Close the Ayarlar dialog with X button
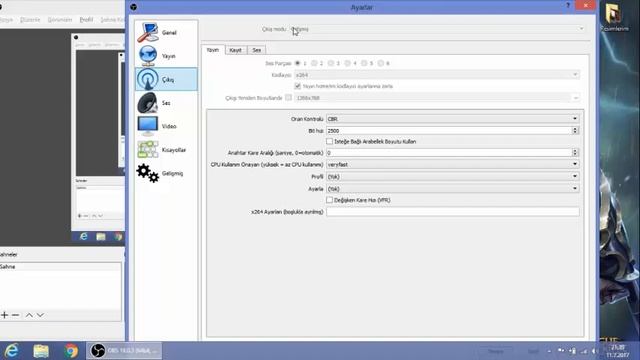640x360 pixels. click(x=586, y=6)
